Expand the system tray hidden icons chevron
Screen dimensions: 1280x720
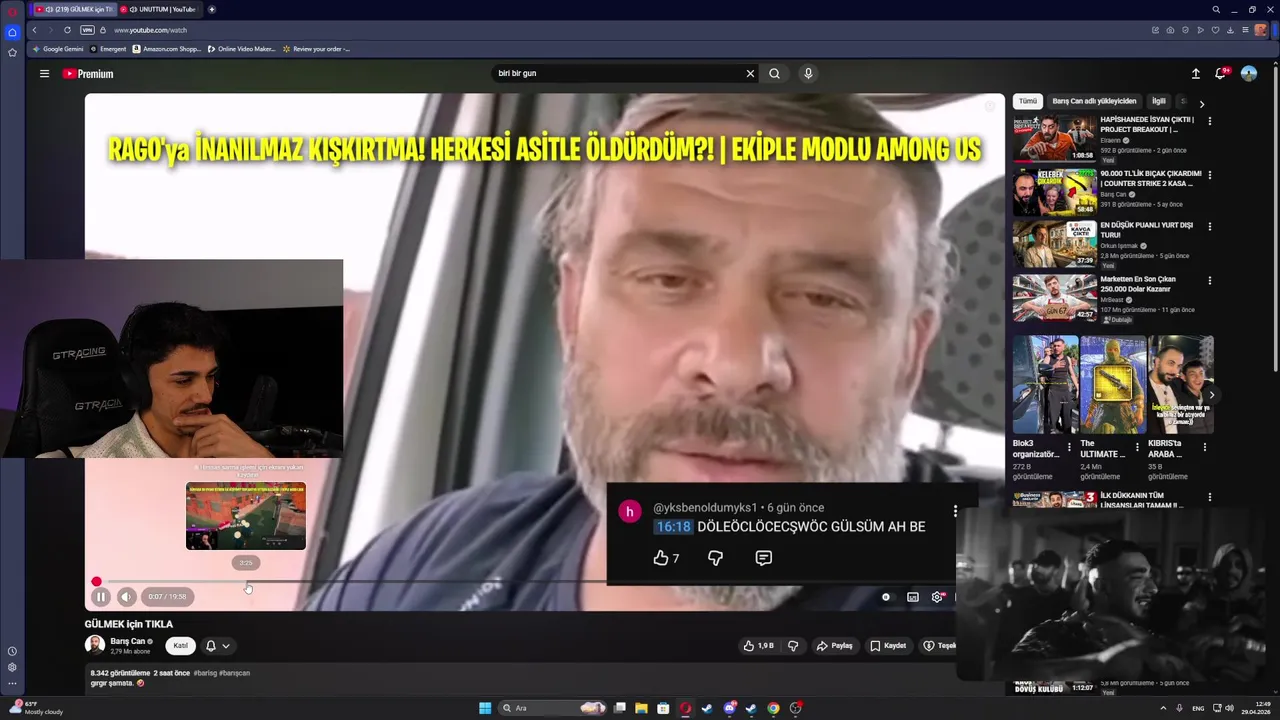click(1163, 708)
